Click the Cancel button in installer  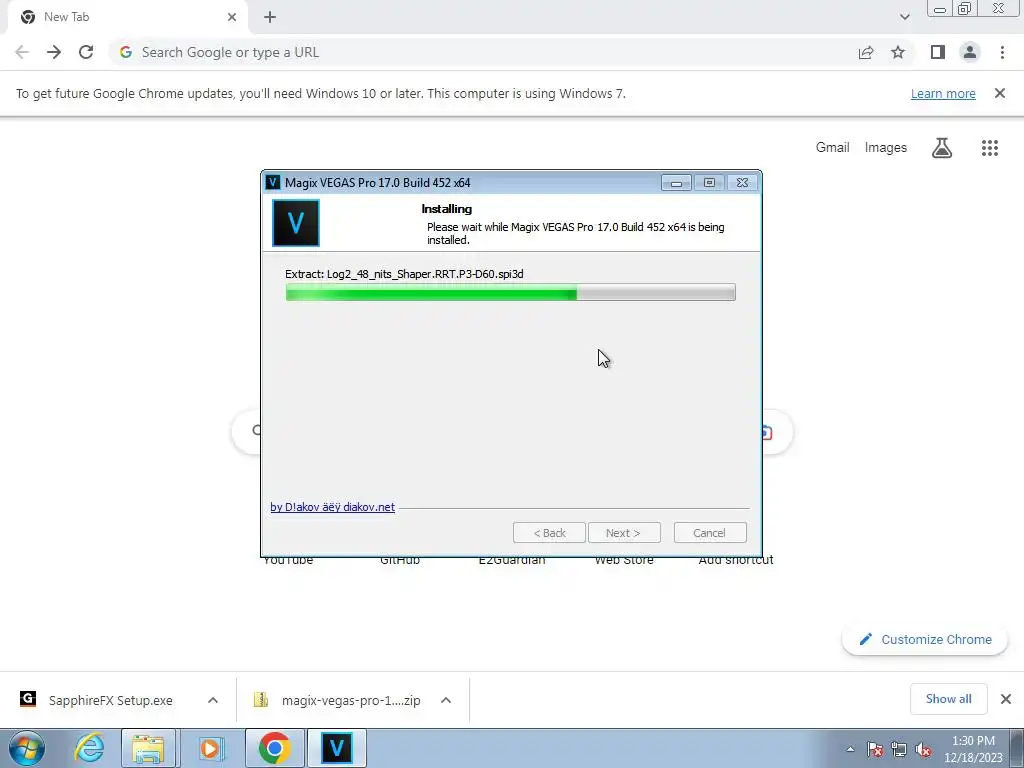(x=710, y=533)
